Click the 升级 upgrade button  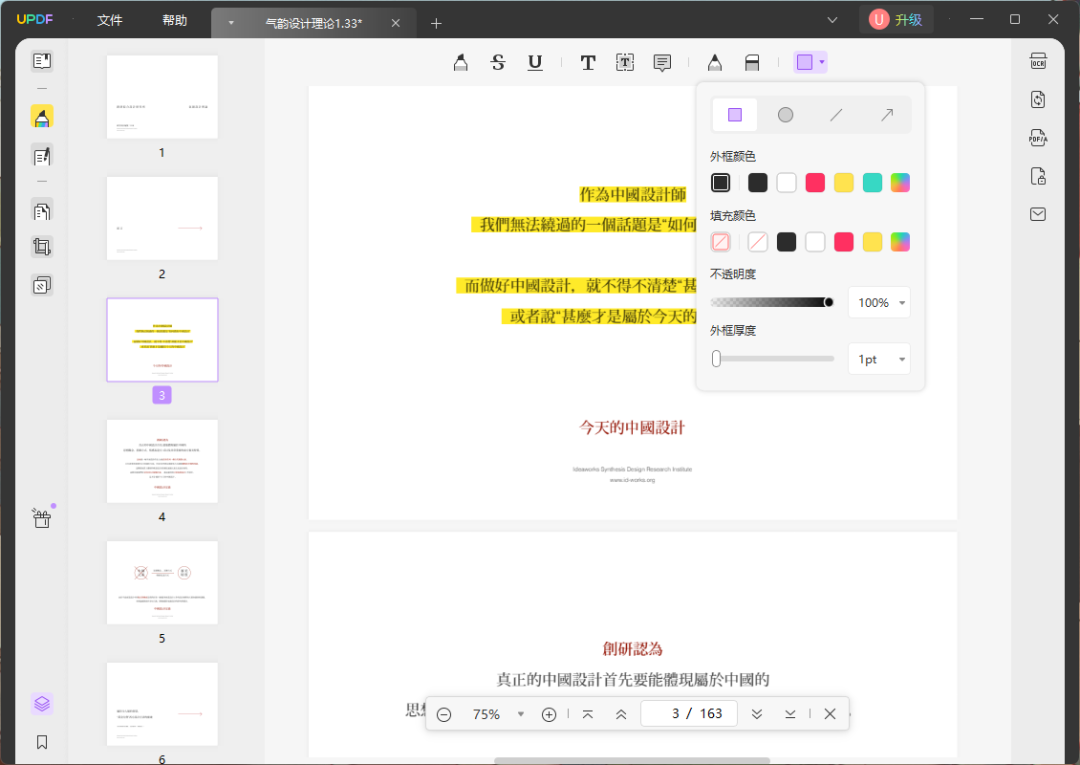pos(896,19)
